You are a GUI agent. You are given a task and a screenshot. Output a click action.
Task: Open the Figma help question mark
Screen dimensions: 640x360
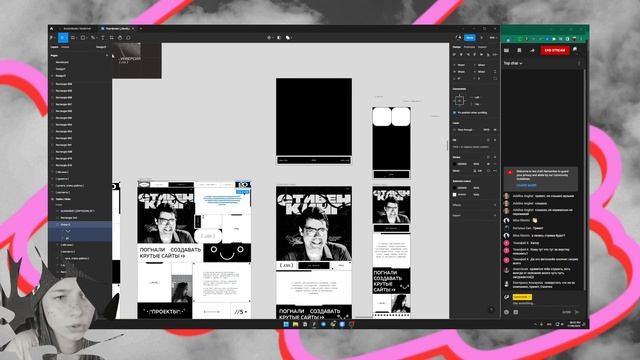tap(491, 310)
